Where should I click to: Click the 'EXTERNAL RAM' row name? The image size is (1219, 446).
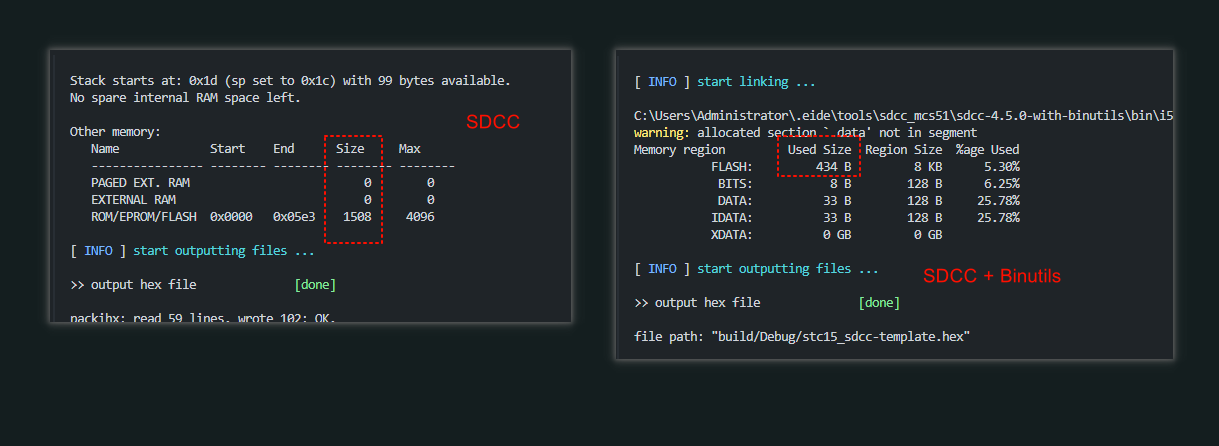click(x=133, y=200)
